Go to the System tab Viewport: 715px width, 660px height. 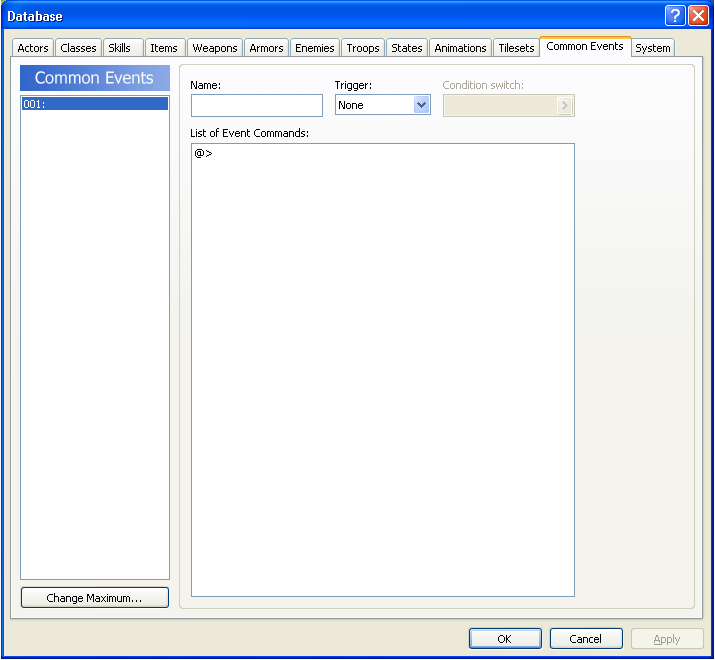(x=653, y=48)
